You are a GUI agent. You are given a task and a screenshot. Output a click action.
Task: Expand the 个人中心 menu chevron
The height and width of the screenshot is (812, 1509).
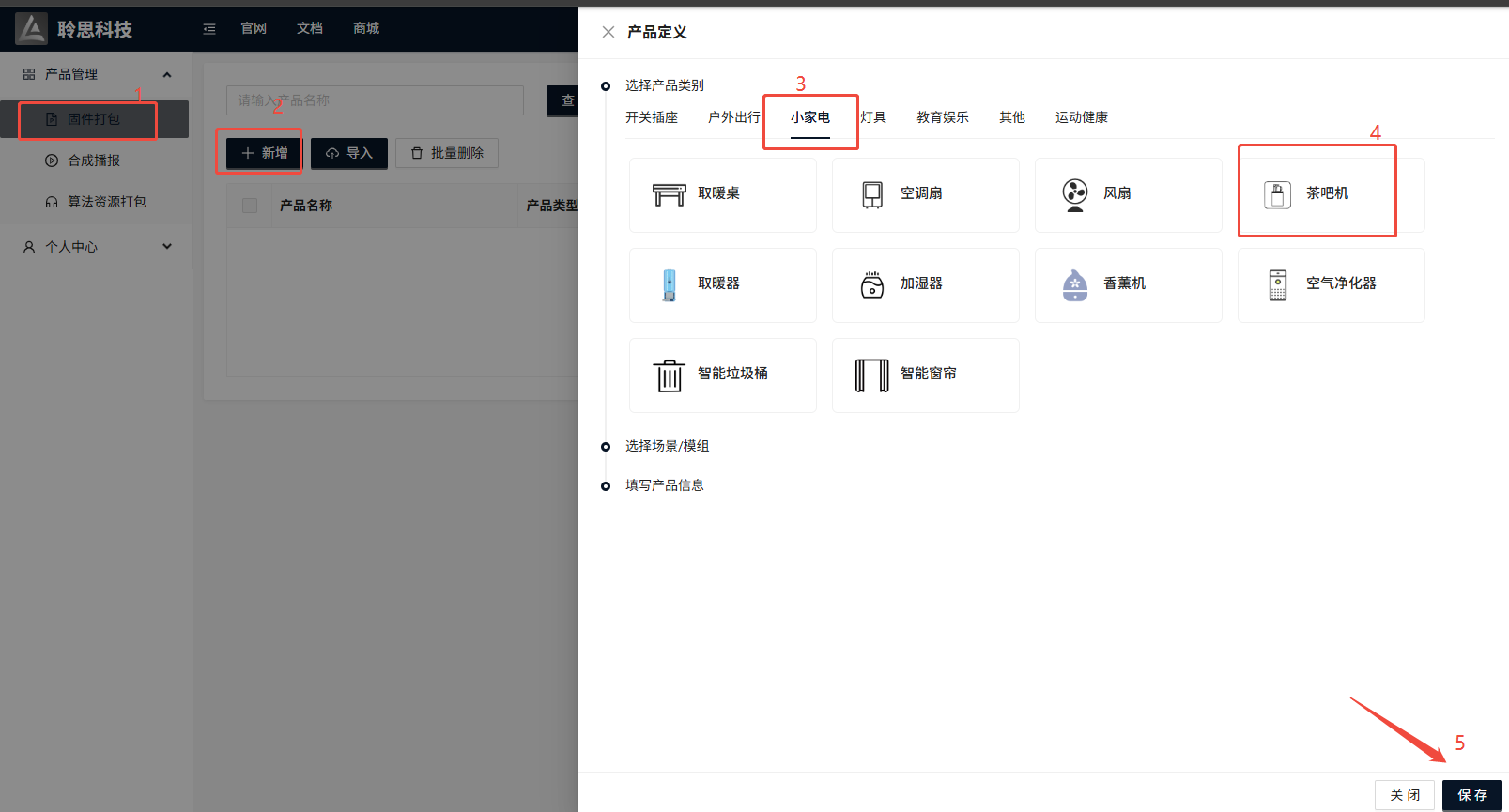pos(167,246)
